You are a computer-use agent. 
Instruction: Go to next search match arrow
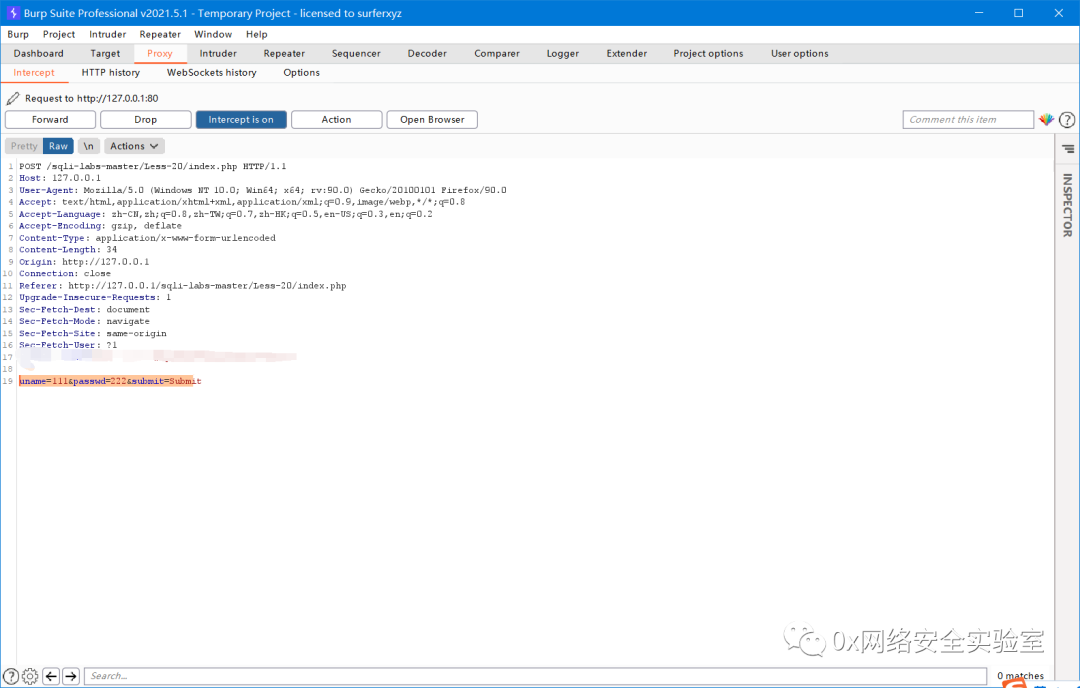pos(71,676)
